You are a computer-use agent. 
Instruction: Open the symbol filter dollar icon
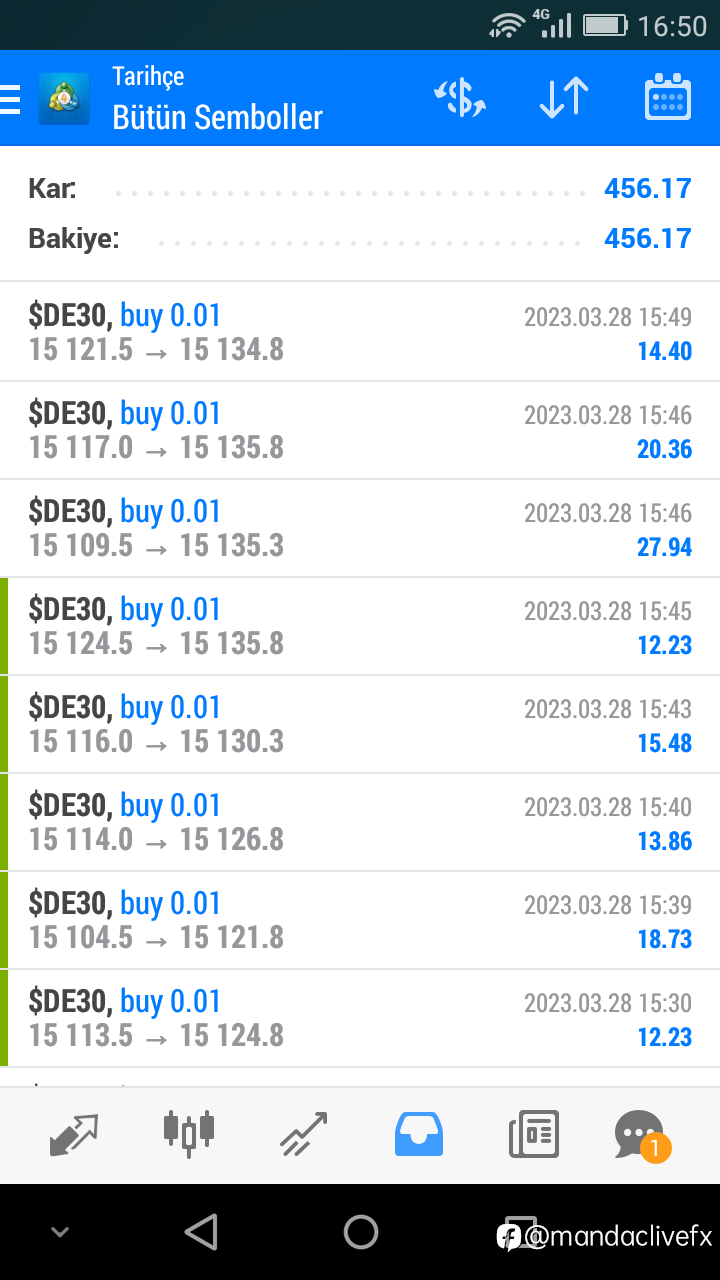pyautogui.click(x=460, y=98)
